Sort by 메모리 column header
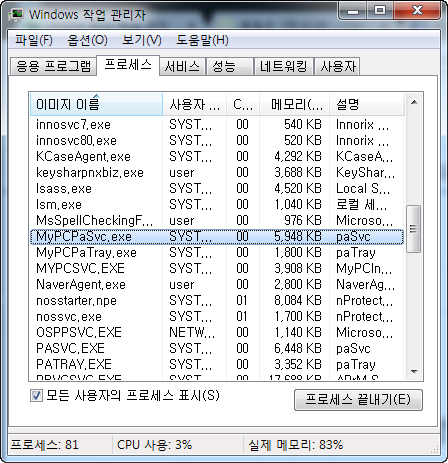 point(295,105)
